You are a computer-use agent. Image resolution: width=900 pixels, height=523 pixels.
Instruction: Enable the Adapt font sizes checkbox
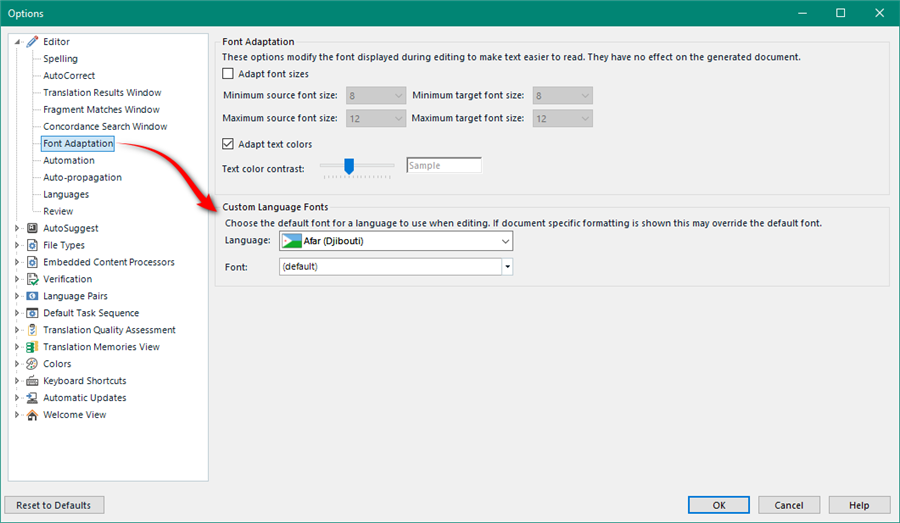[x=228, y=73]
